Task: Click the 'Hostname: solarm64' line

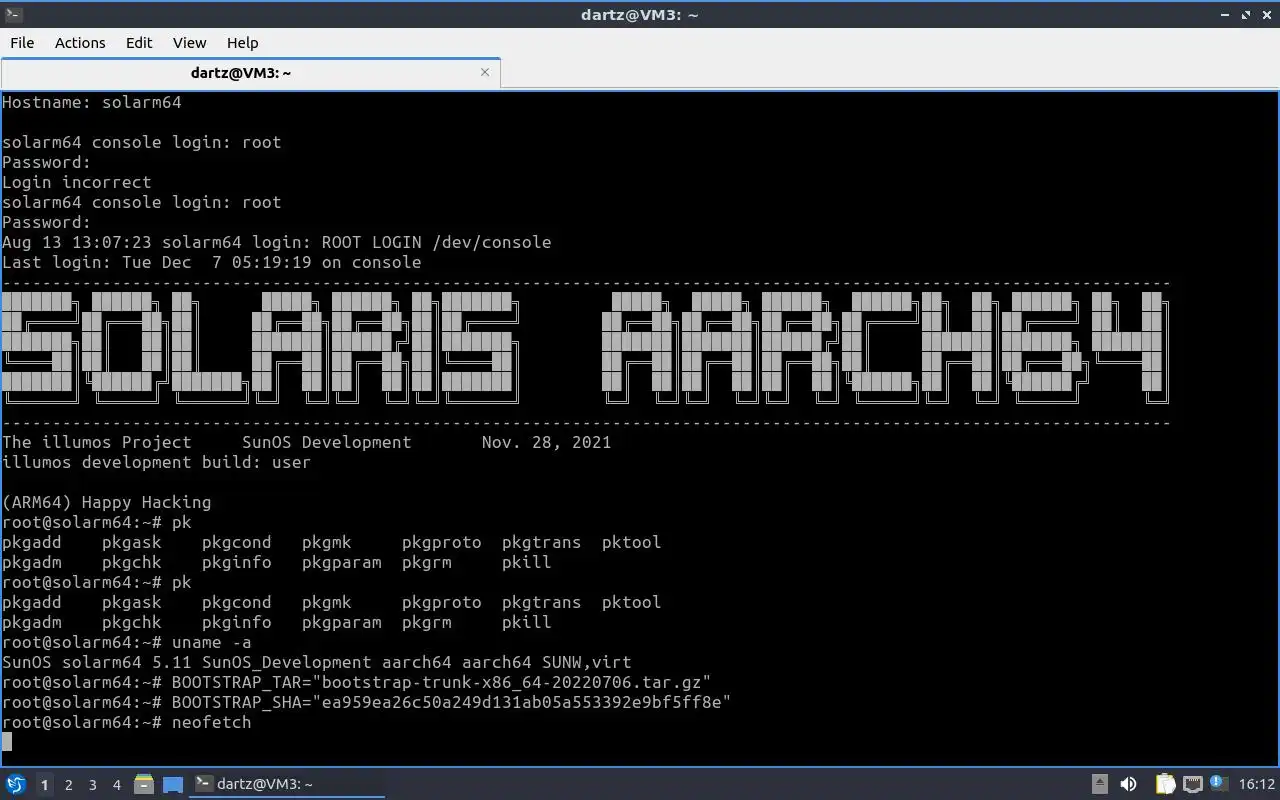Action: click(92, 102)
